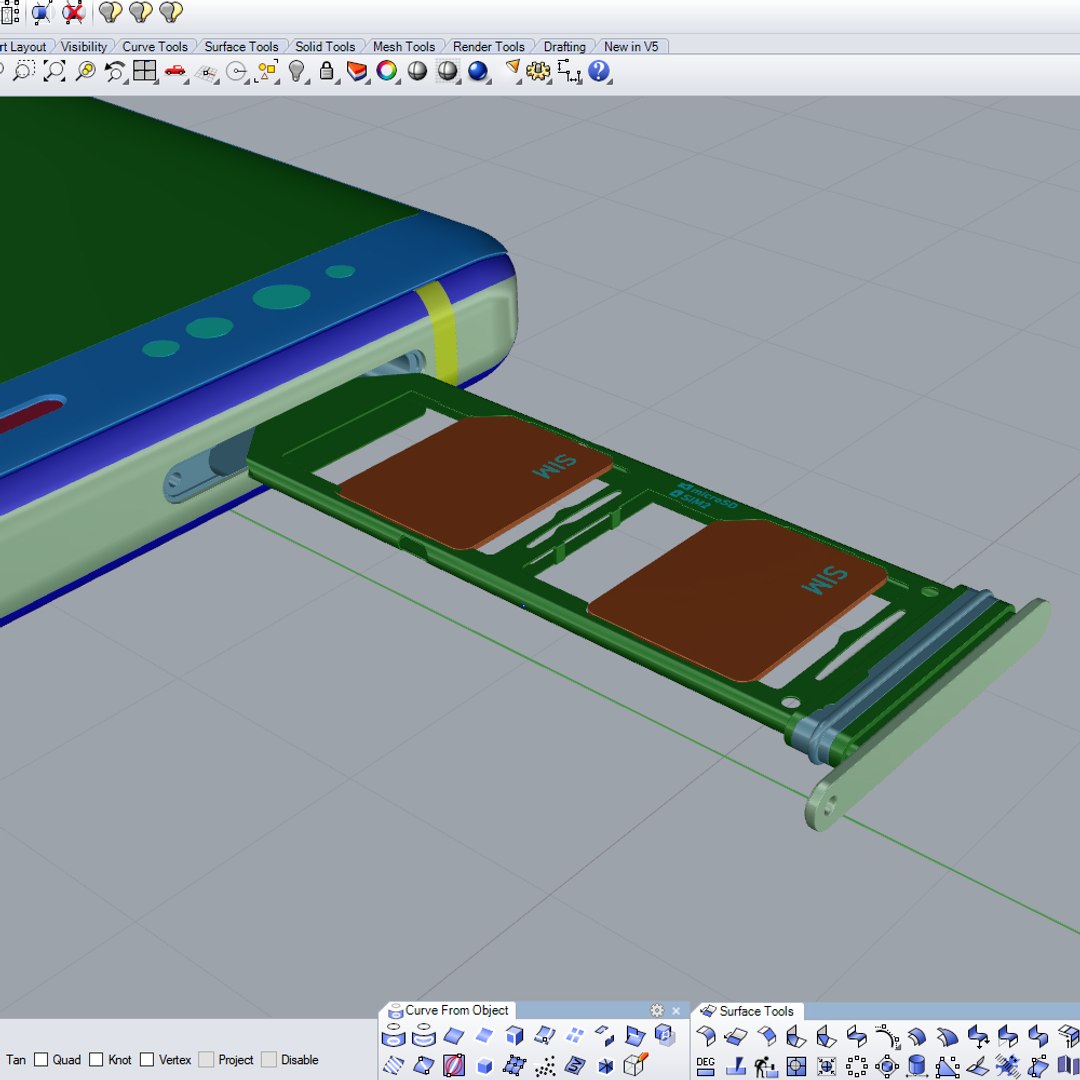Viewport: 1080px width, 1080px height.
Task: Click the red car Set View icon
Action: [176, 71]
